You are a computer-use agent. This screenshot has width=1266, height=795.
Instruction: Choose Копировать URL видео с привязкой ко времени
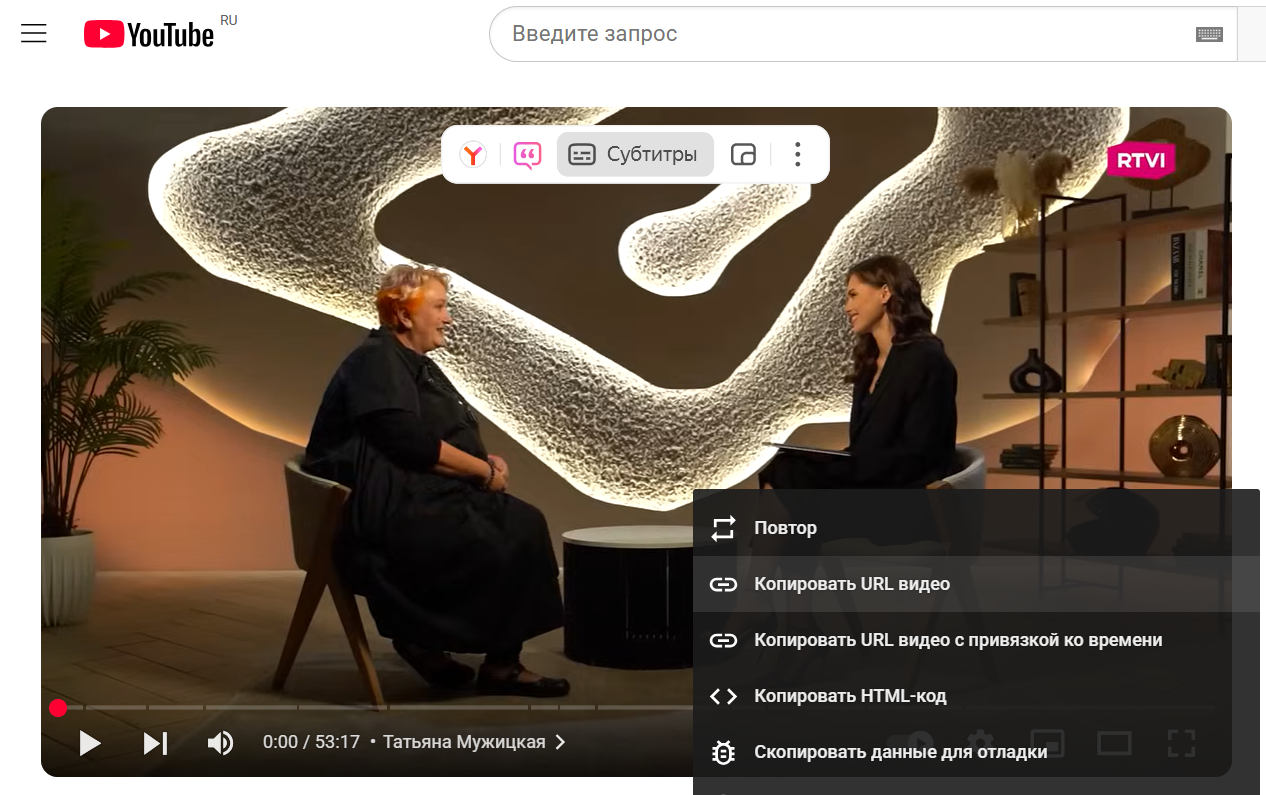click(957, 640)
